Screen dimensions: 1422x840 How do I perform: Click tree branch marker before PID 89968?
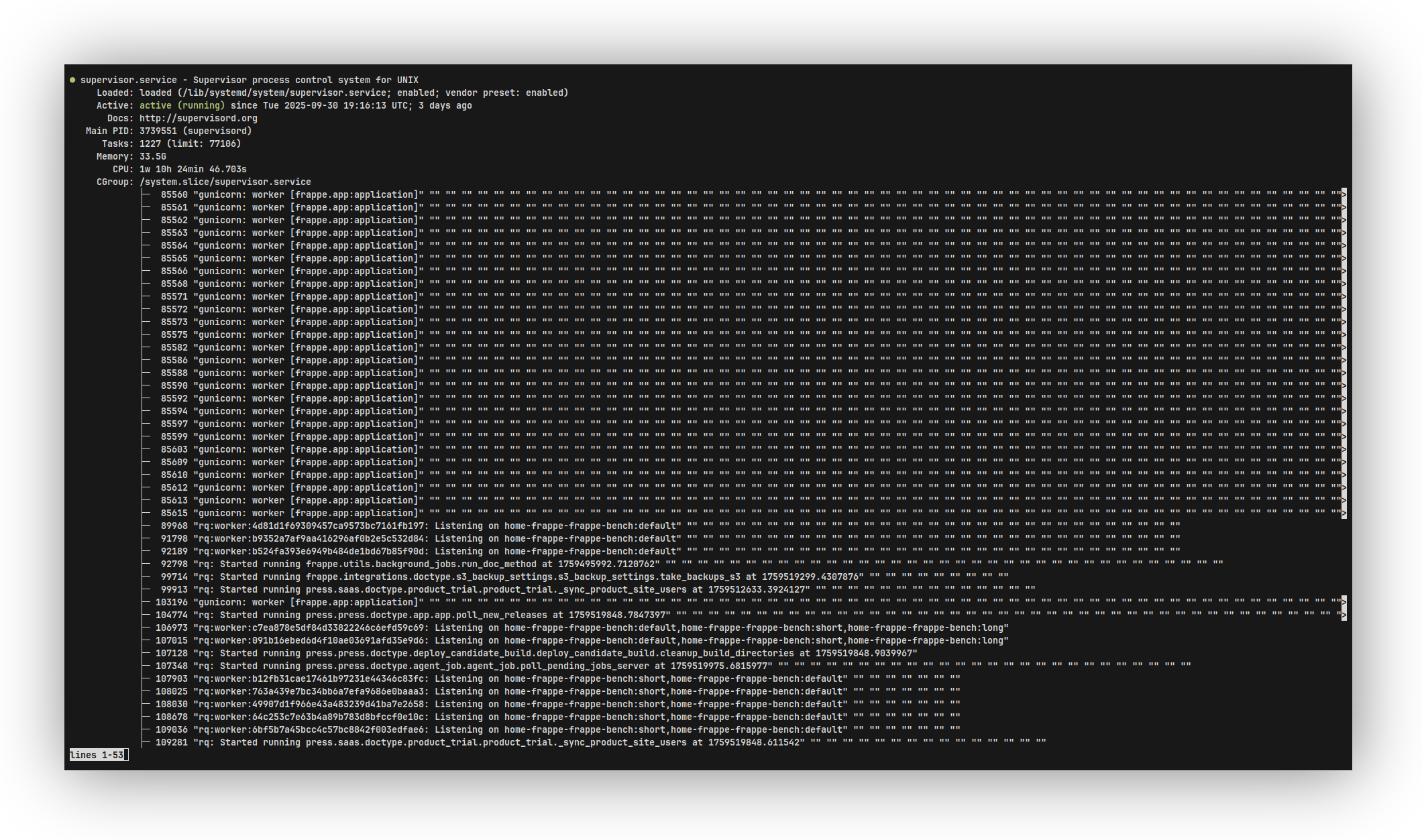click(x=146, y=526)
